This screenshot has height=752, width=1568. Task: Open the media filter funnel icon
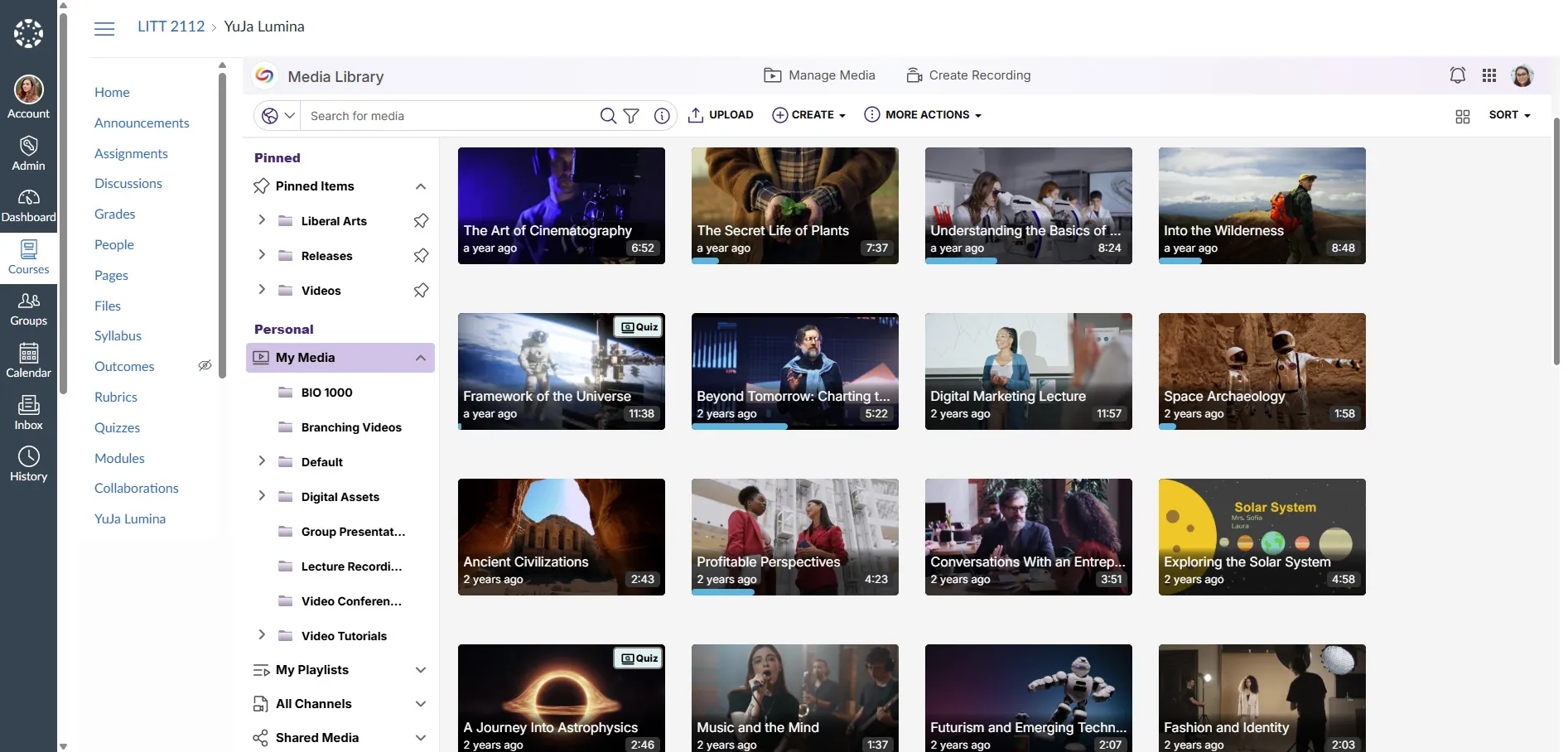(631, 116)
